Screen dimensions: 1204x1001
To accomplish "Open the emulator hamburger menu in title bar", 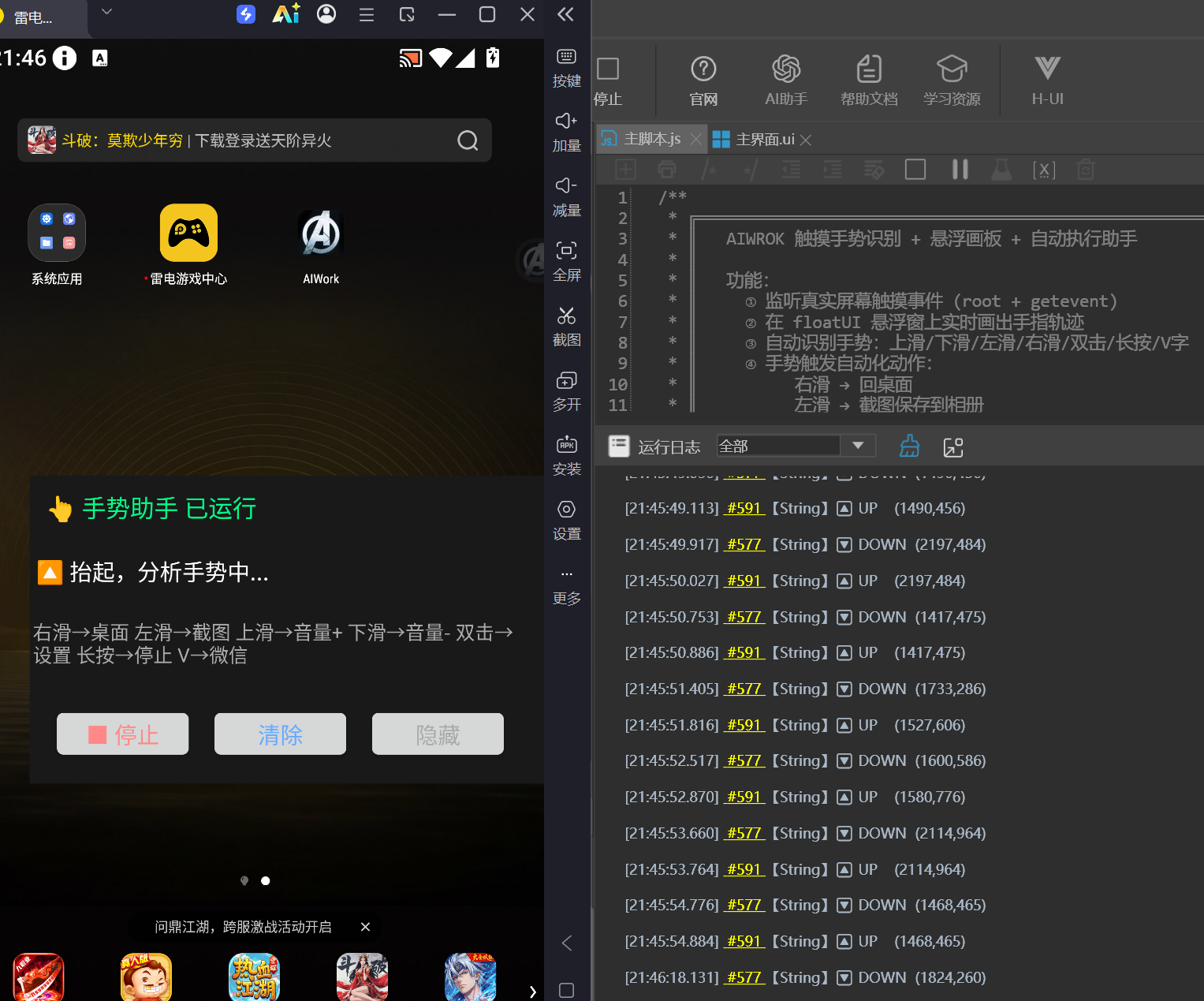I will click(367, 14).
